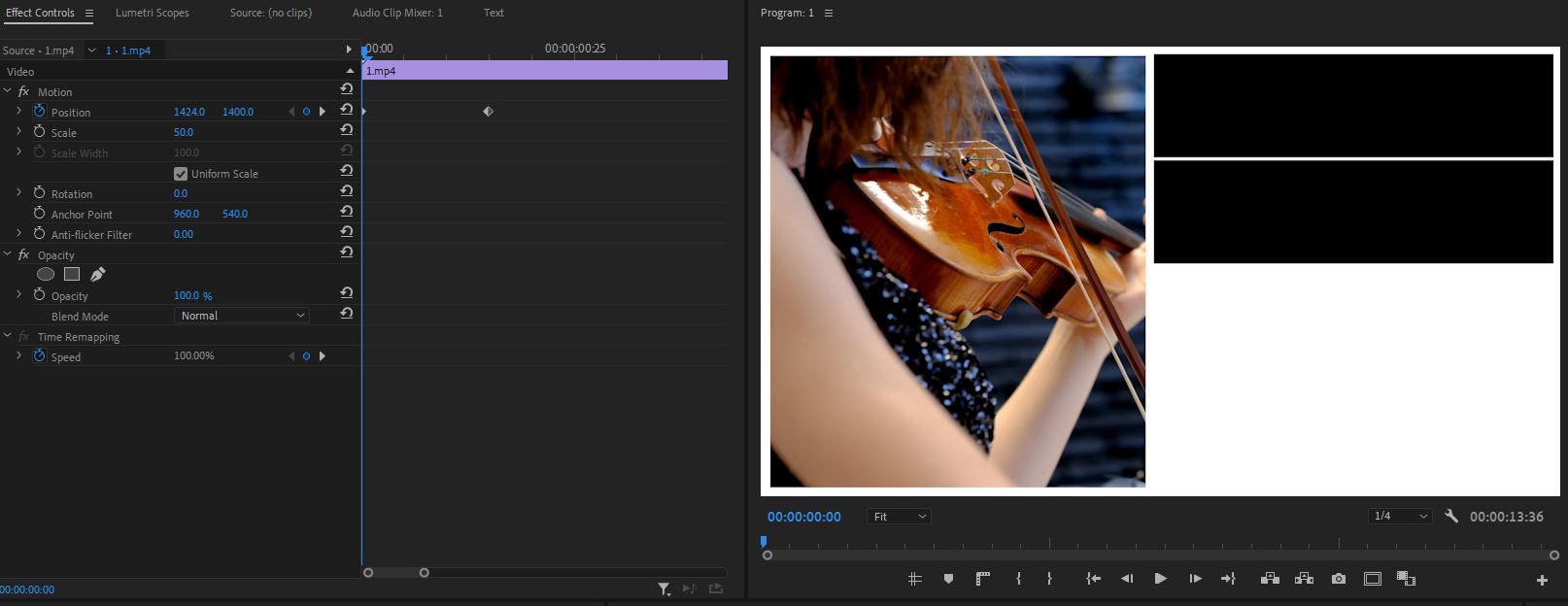
Task: Select the ellipse mask tool under Opacity
Action: (x=46, y=275)
